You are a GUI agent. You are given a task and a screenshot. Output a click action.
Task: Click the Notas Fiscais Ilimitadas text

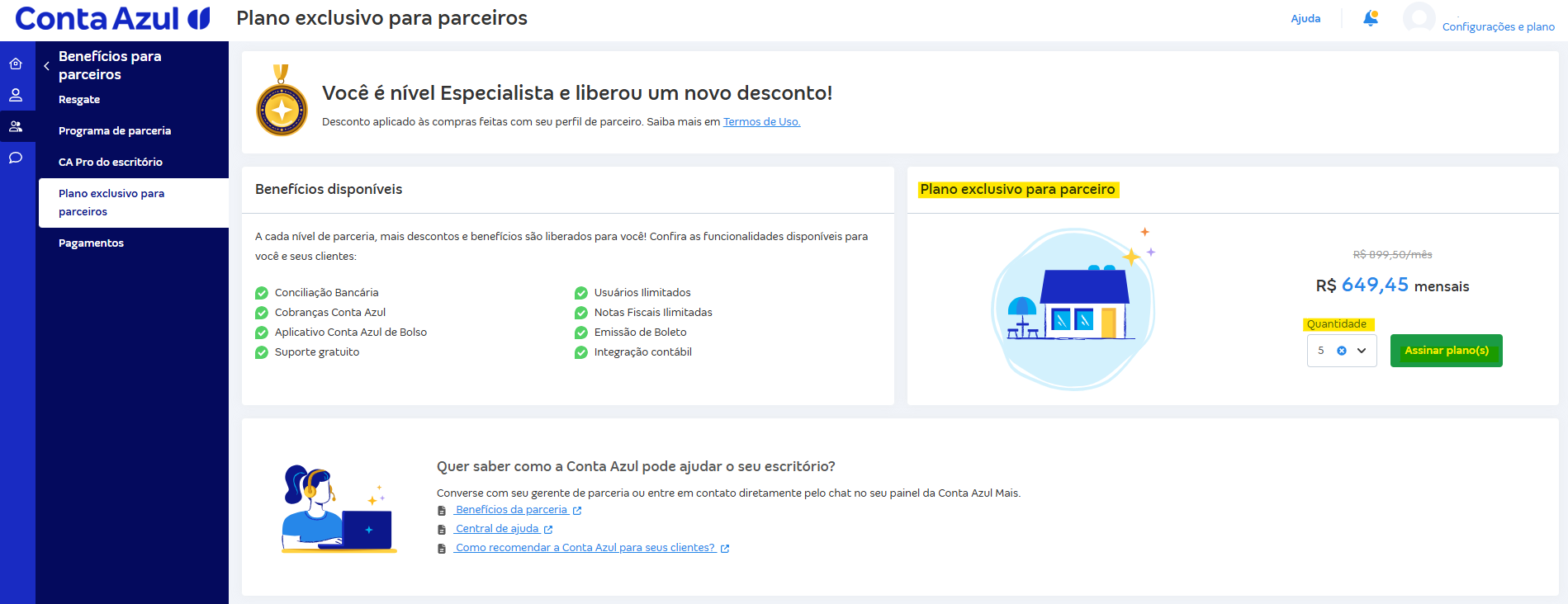(653, 312)
